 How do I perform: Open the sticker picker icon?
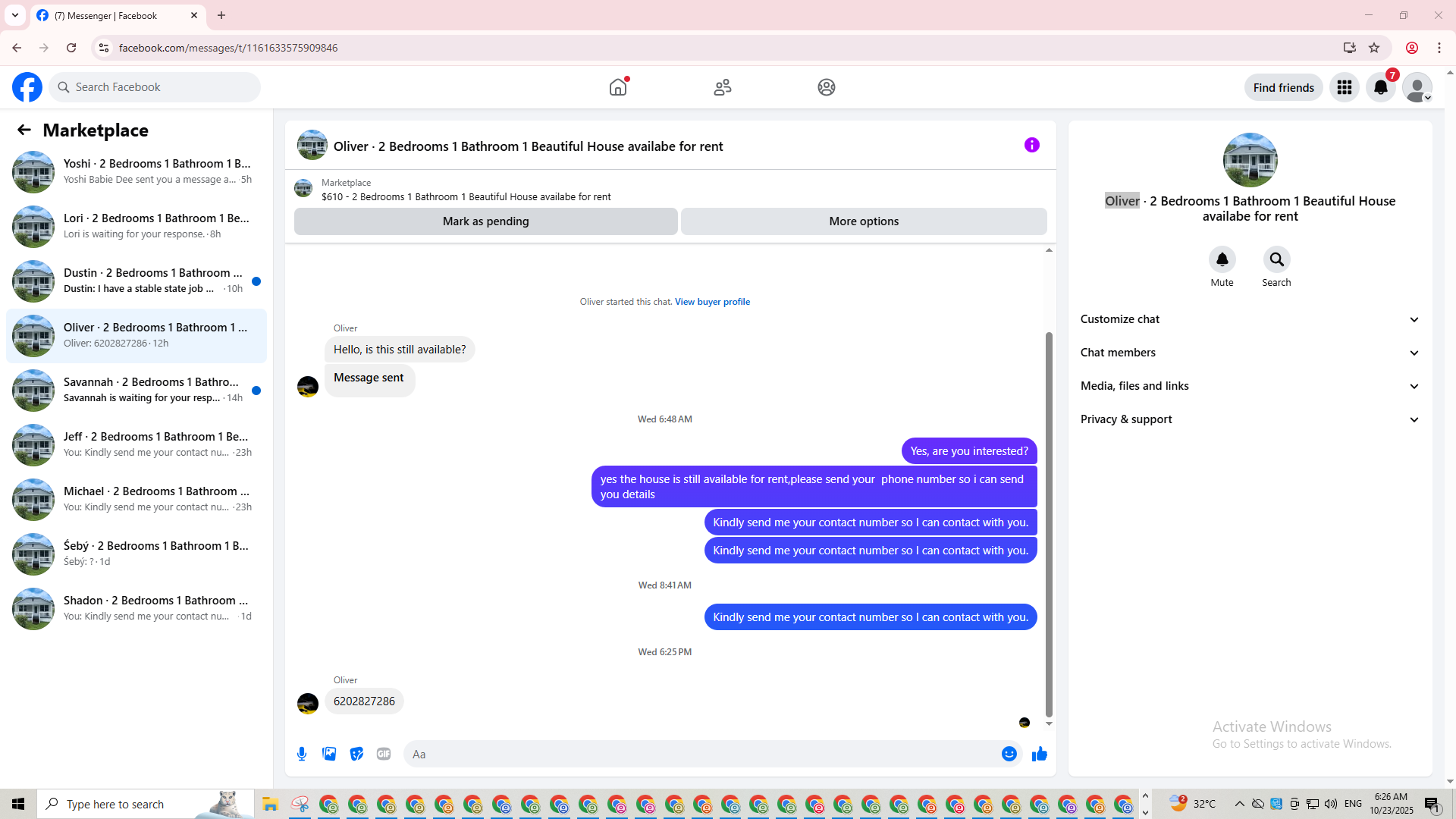[356, 754]
